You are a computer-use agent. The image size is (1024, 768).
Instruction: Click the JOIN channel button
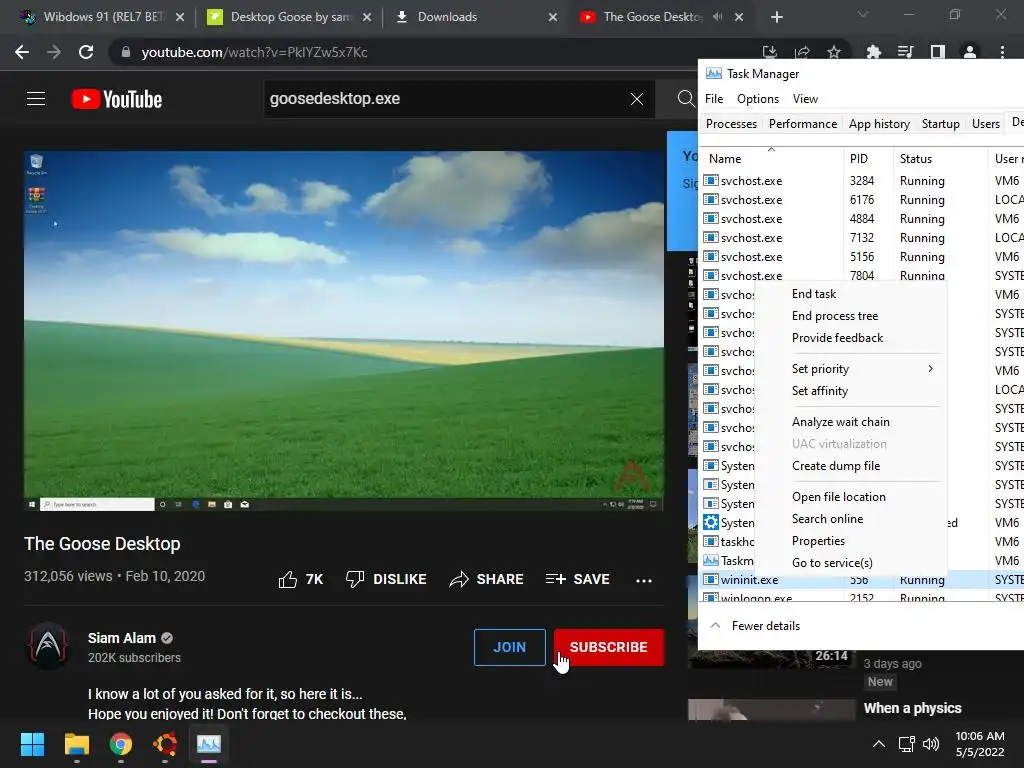509,647
